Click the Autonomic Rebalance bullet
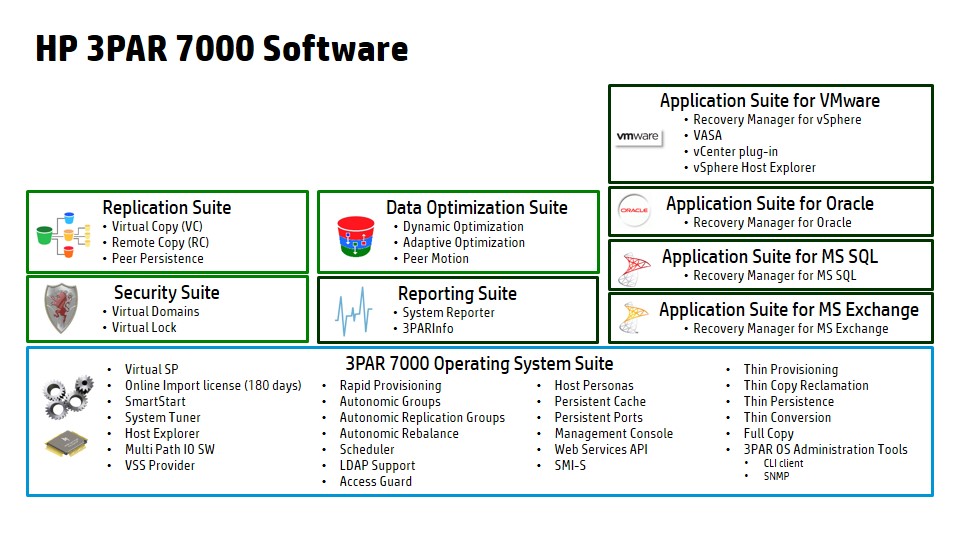The image size is (960, 540). [x=399, y=433]
